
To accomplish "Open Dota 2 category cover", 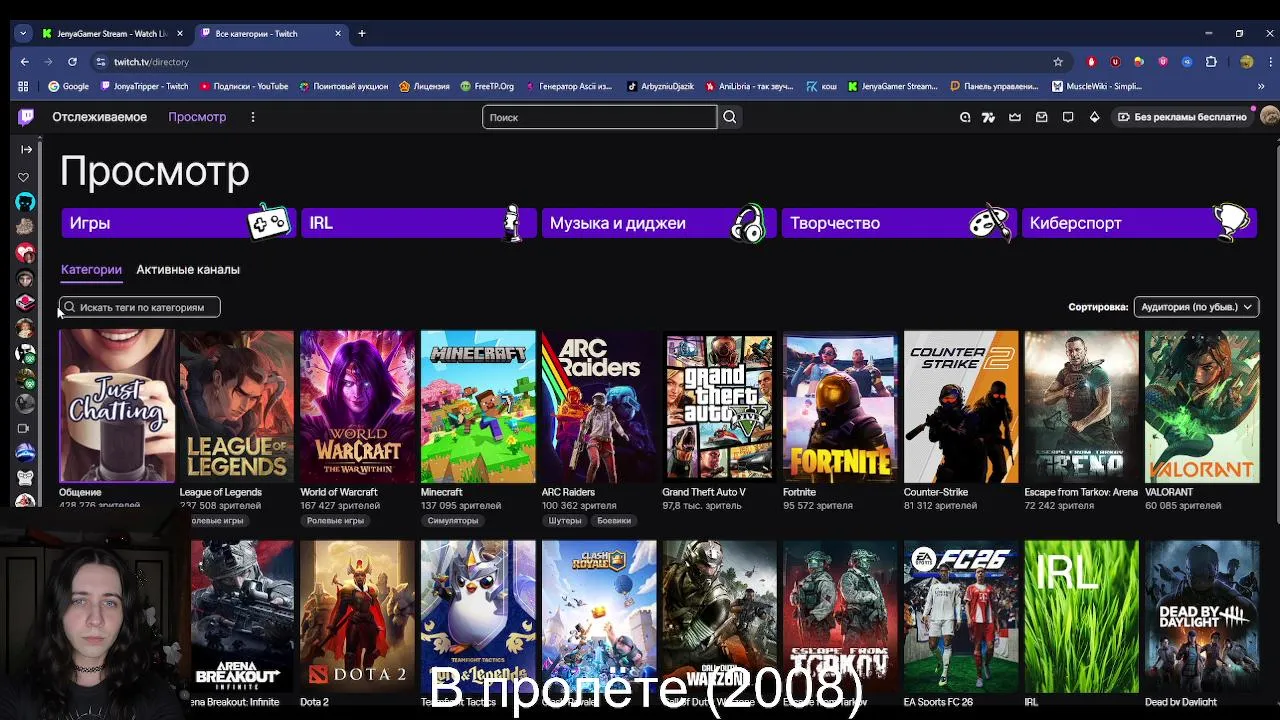I will click(357, 617).
